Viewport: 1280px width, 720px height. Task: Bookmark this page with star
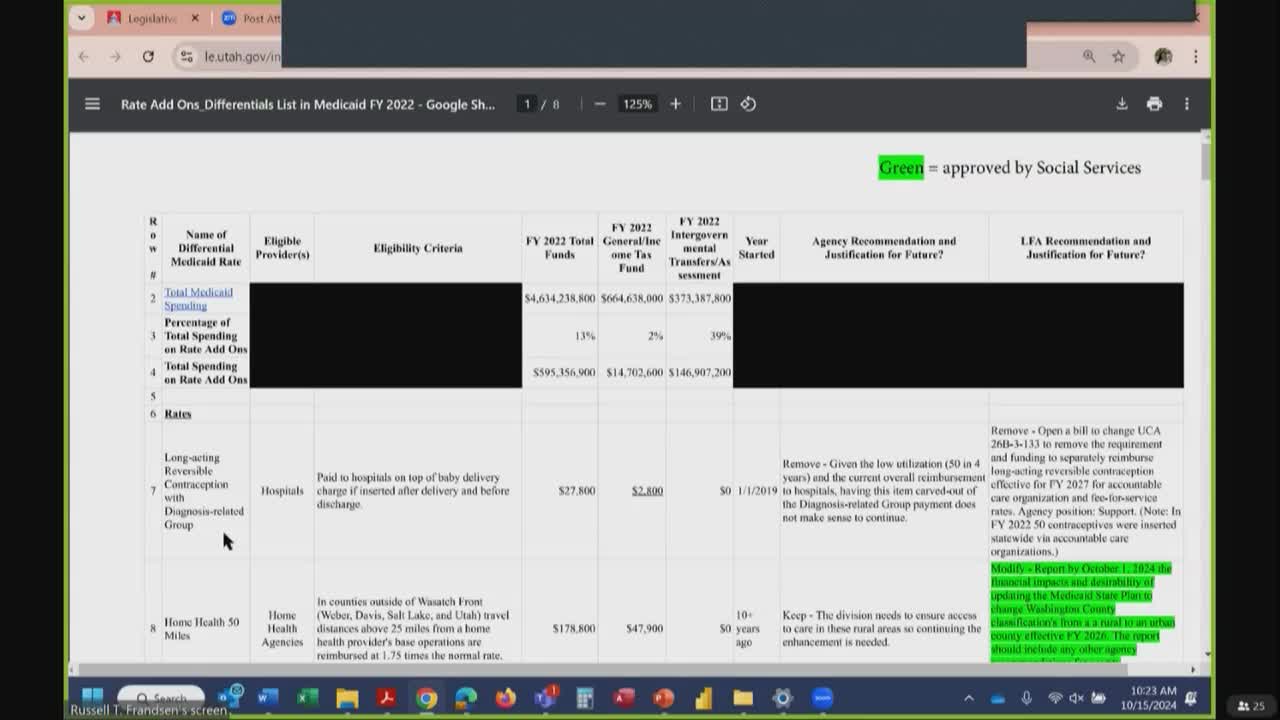(x=1118, y=57)
